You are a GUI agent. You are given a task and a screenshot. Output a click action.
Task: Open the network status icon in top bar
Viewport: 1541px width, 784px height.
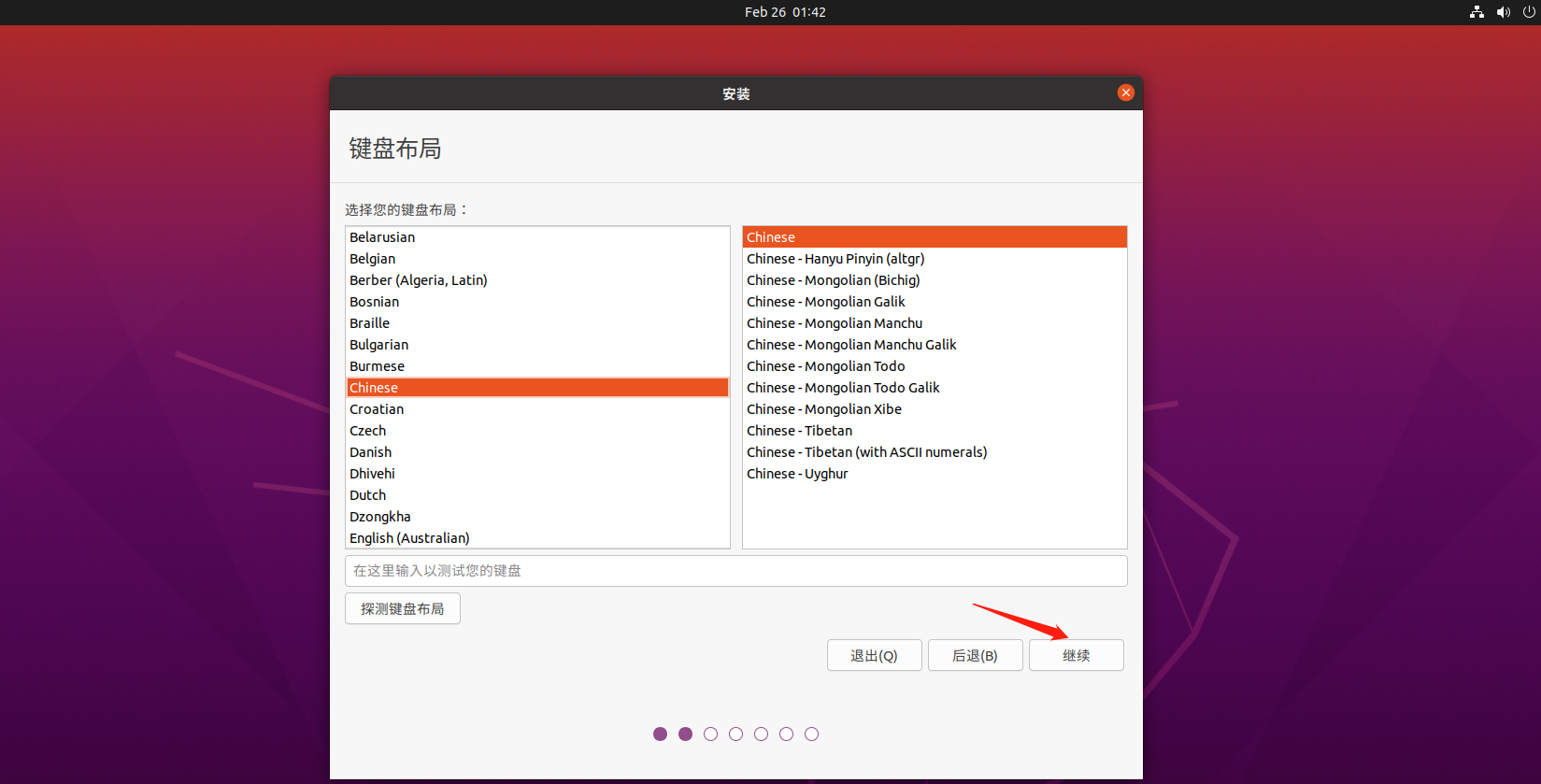(1477, 12)
